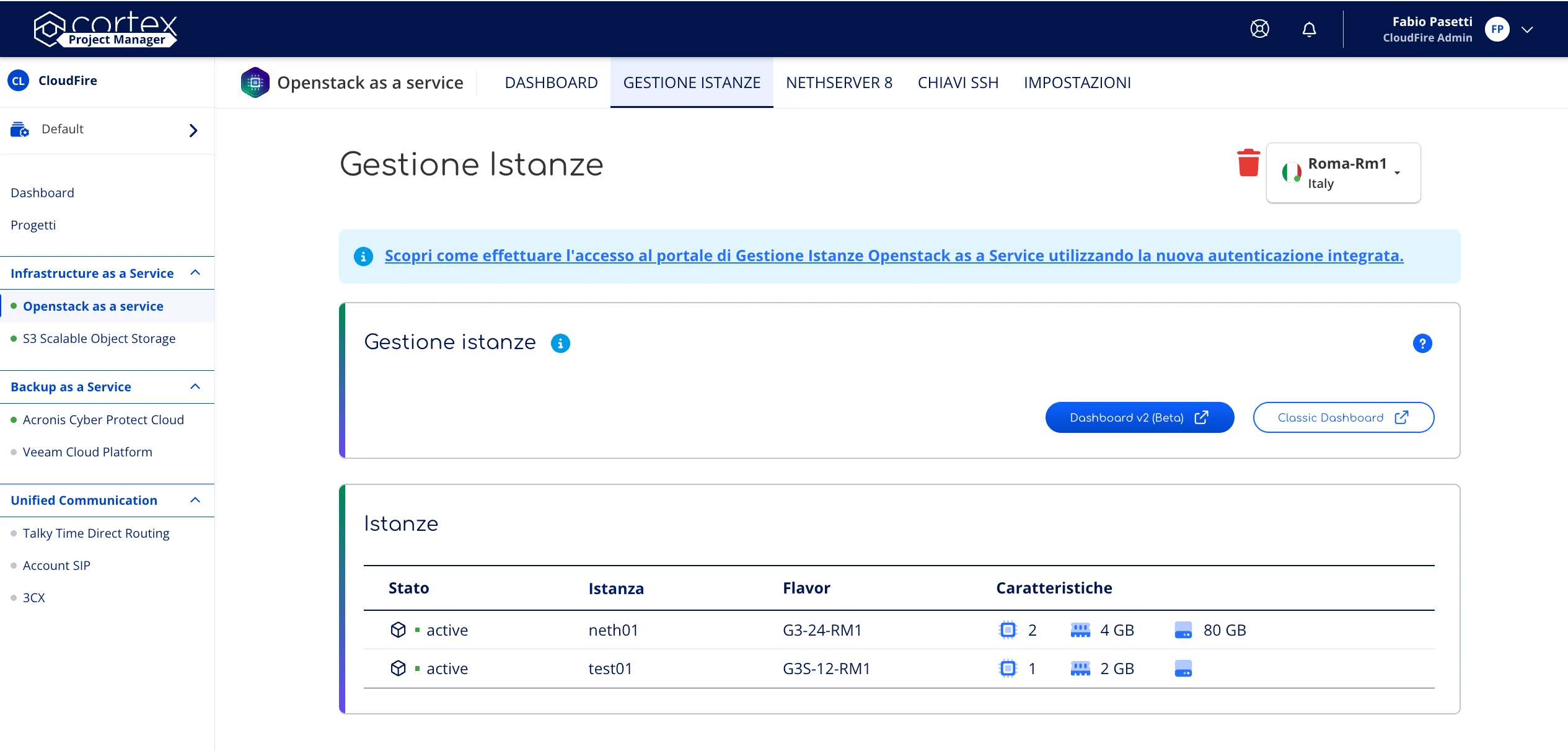Launch Dashboard v2 (Beta)
The height and width of the screenshot is (751, 1568).
(1139, 418)
